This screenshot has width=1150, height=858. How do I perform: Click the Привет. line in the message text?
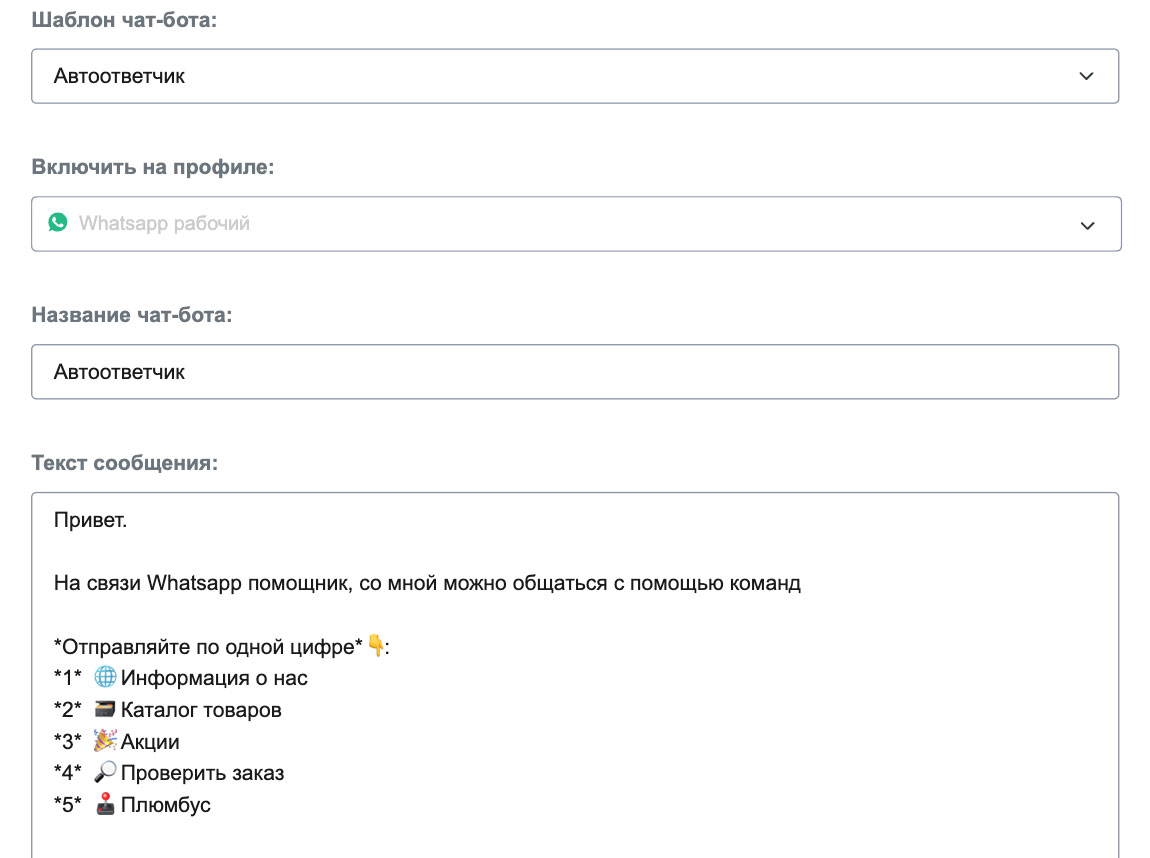coord(91,520)
